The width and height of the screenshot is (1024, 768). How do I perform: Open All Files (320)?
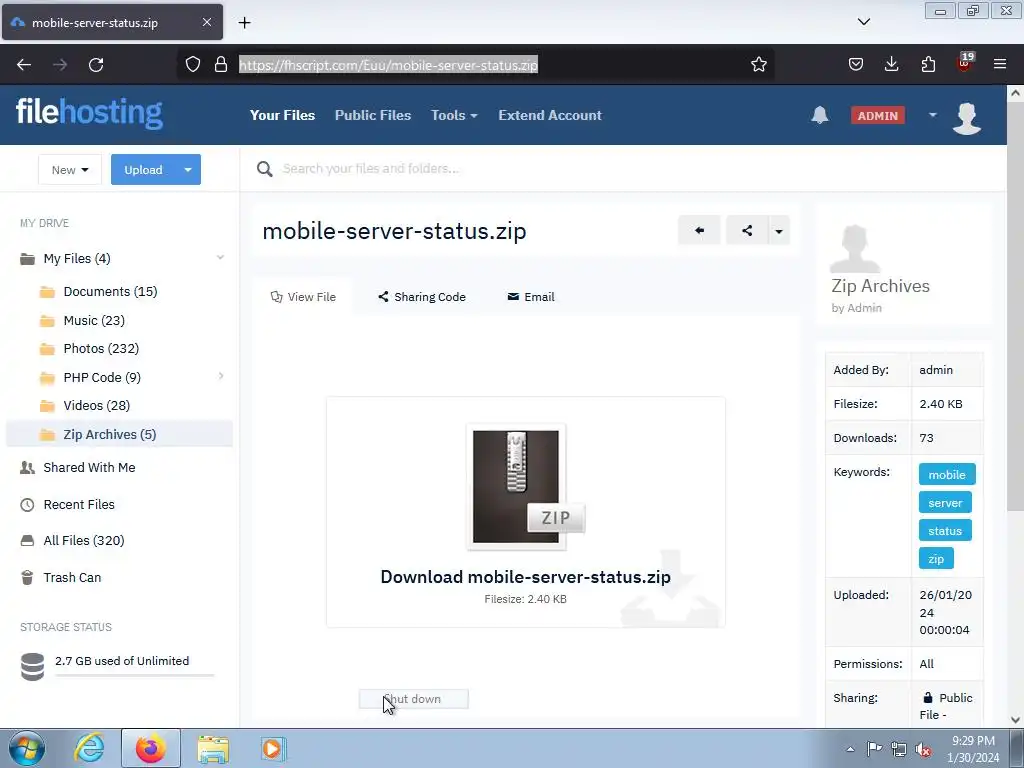click(x=84, y=541)
